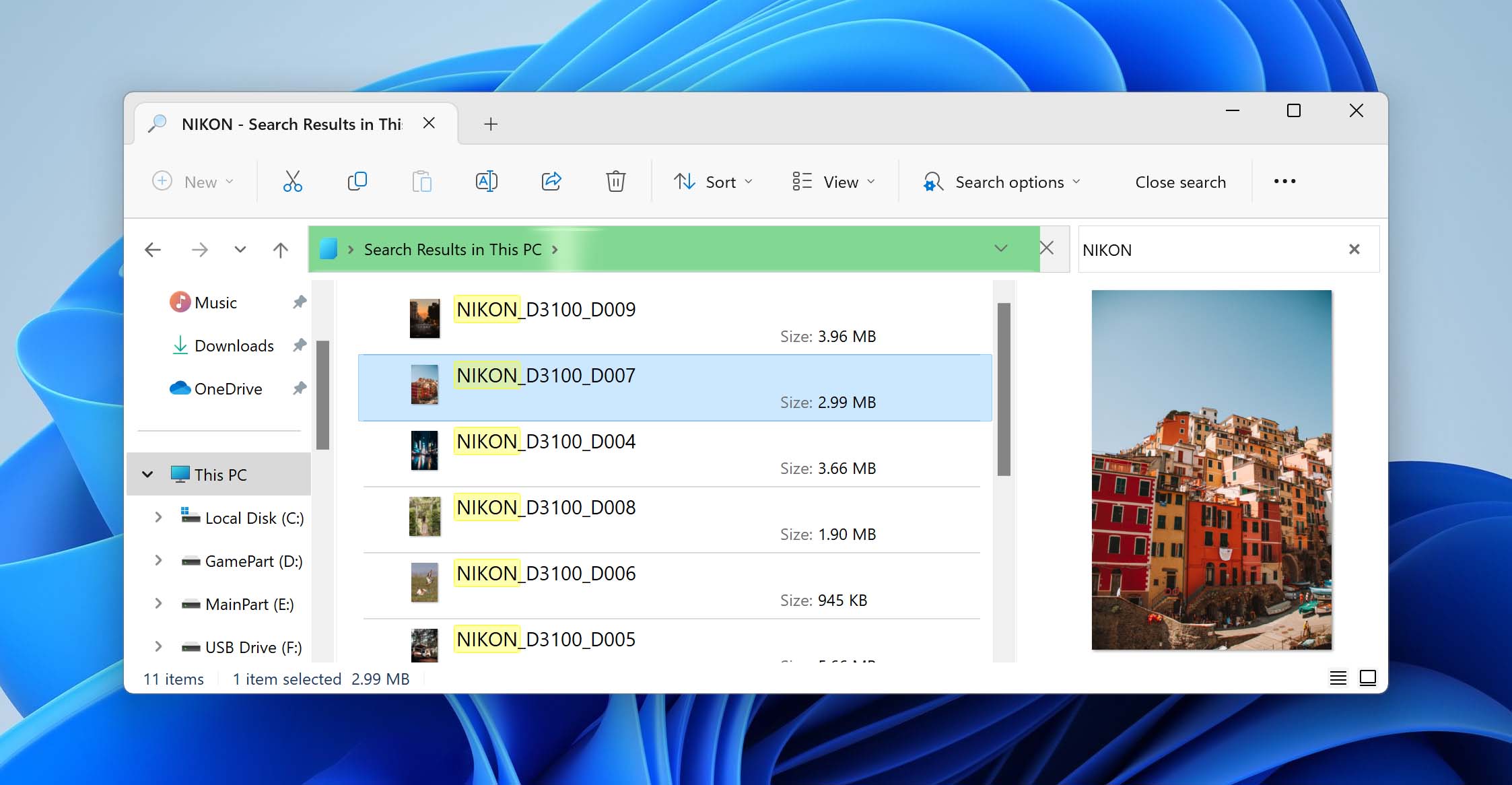Click thumbnail of NIKON_D3100_D008
The image size is (1512, 785).
[425, 516]
